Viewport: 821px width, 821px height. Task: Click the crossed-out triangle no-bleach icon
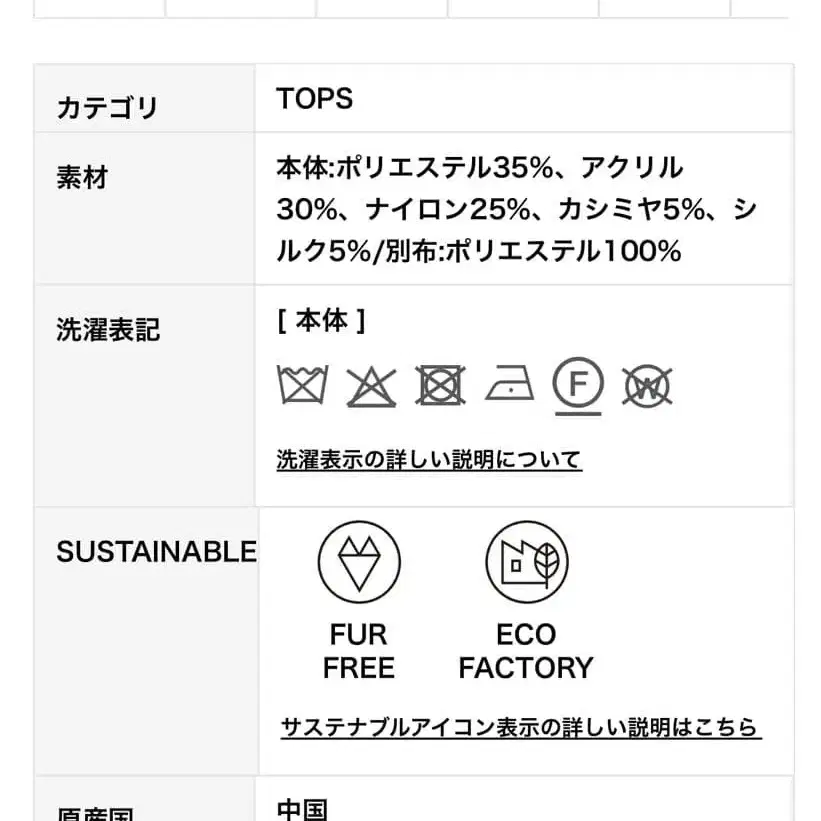pyautogui.click(x=371, y=386)
